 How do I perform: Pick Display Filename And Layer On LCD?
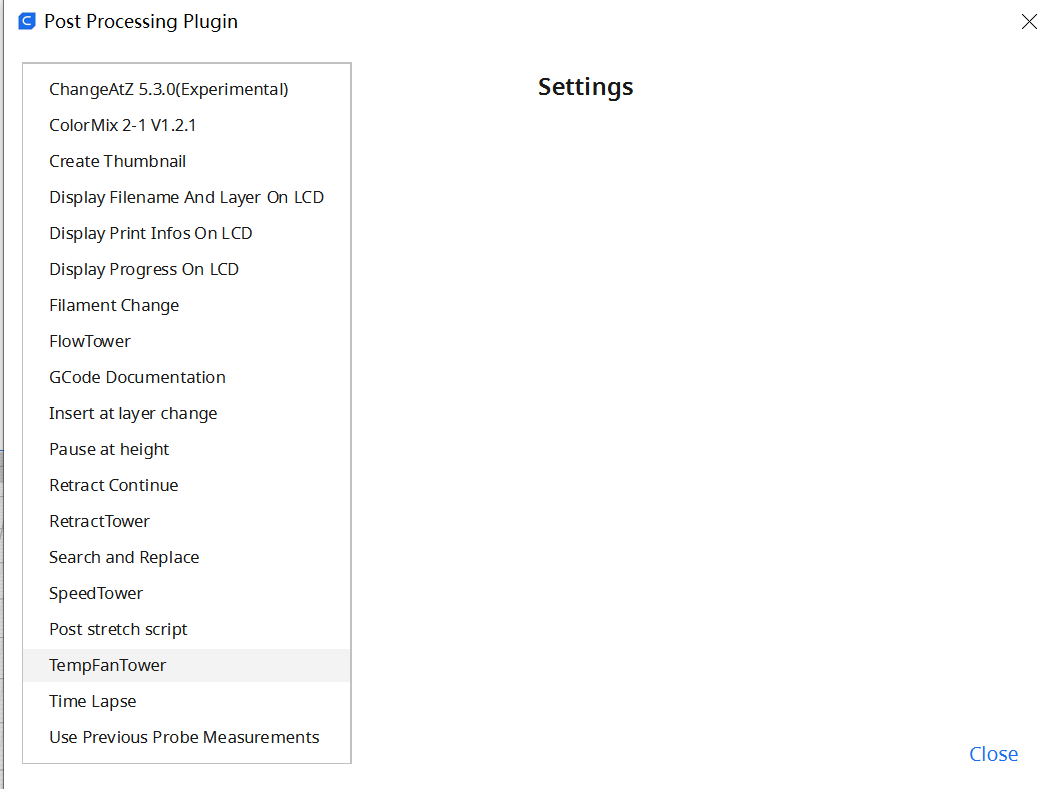tap(187, 197)
